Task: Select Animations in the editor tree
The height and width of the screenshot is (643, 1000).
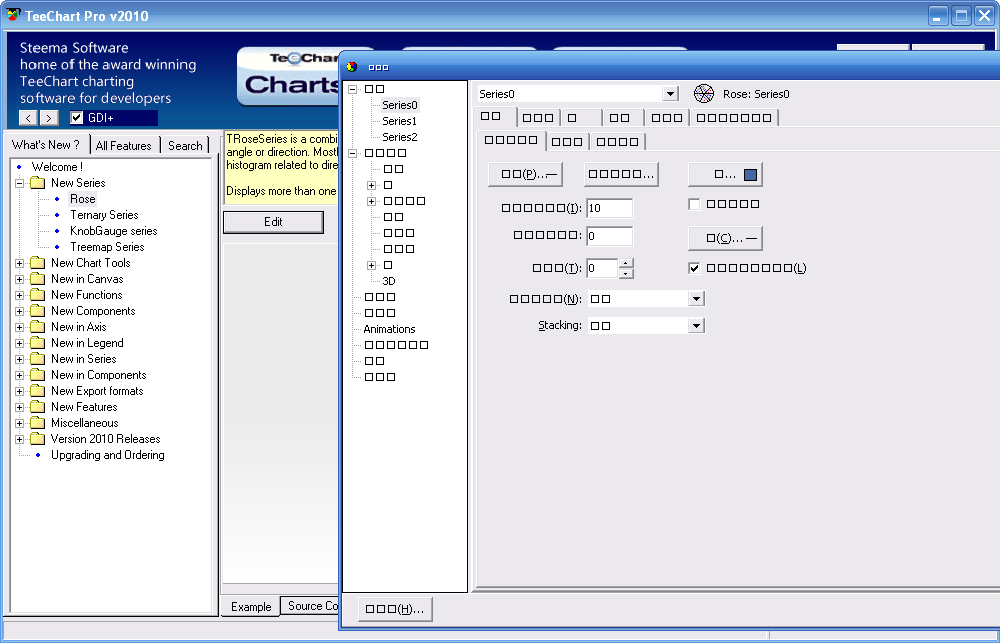Action: [x=389, y=329]
